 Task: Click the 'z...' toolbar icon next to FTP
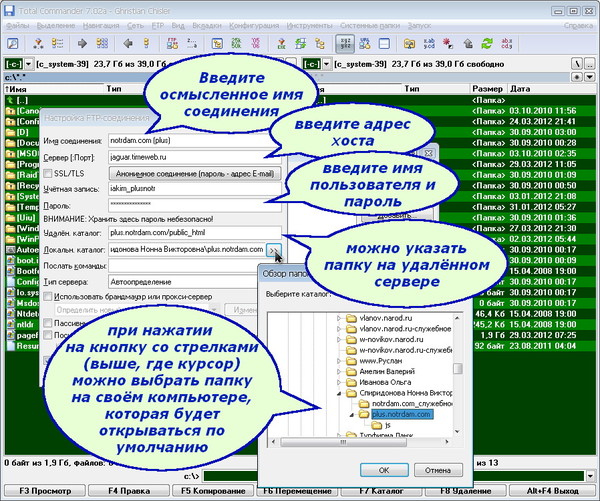coord(192,43)
